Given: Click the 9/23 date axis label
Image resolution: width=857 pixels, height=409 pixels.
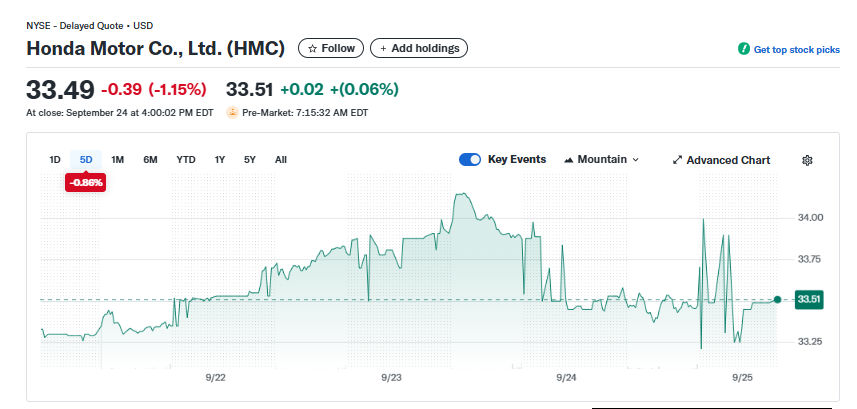Looking at the screenshot, I should 391,378.
